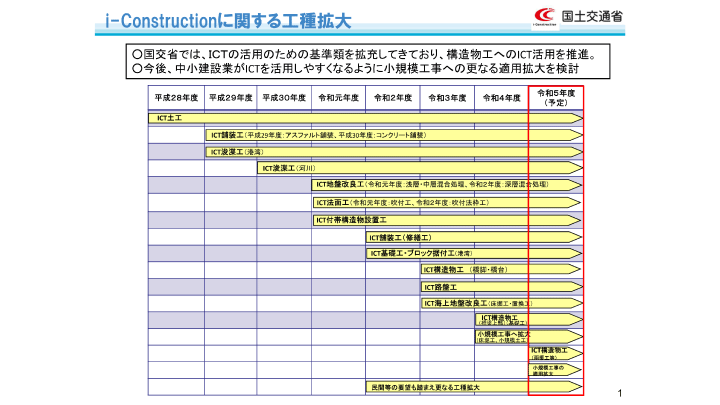Click the summary line starting '○国交省では、ICTの活用'
The height and width of the screenshot is (405, 720).
click(365, 54)
